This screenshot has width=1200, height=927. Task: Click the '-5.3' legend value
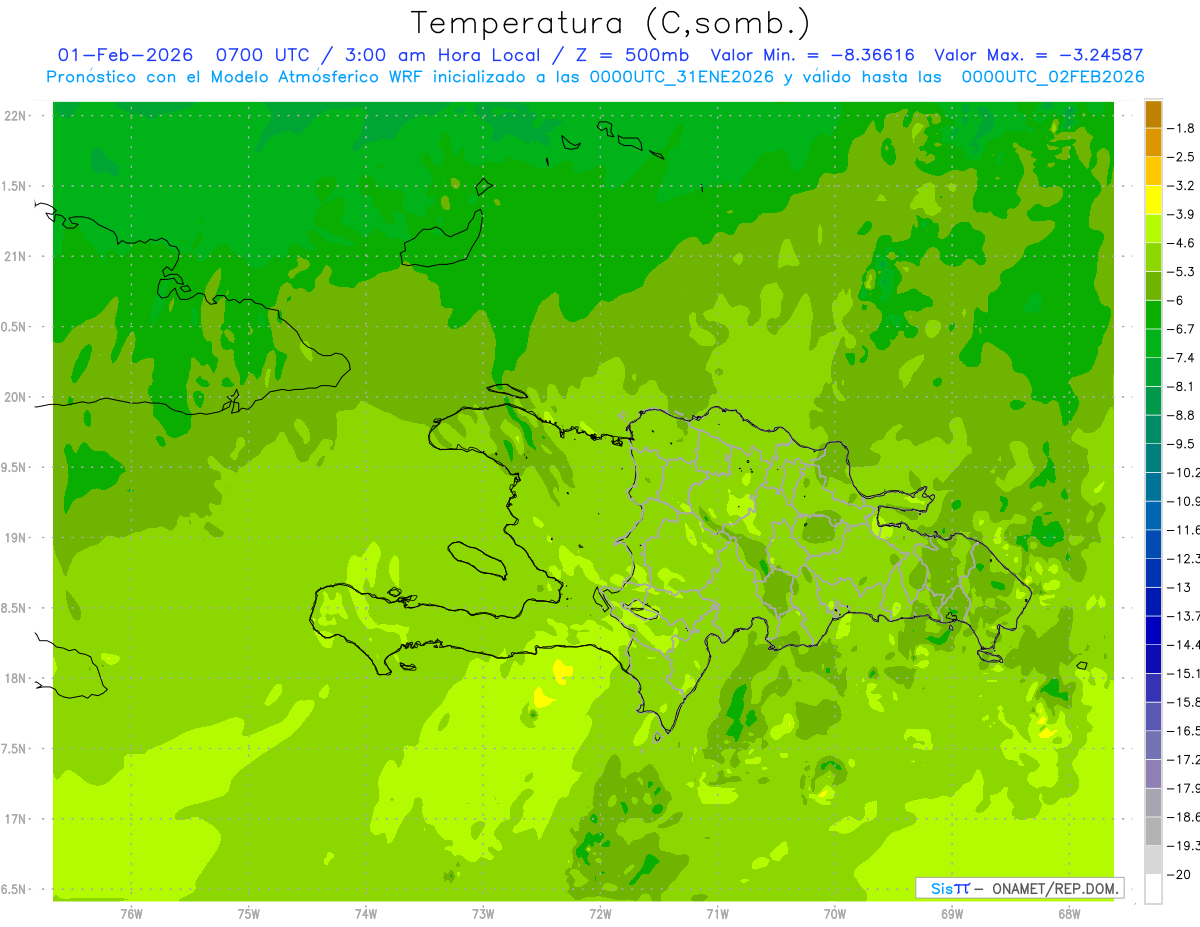tap(1182, 271)
